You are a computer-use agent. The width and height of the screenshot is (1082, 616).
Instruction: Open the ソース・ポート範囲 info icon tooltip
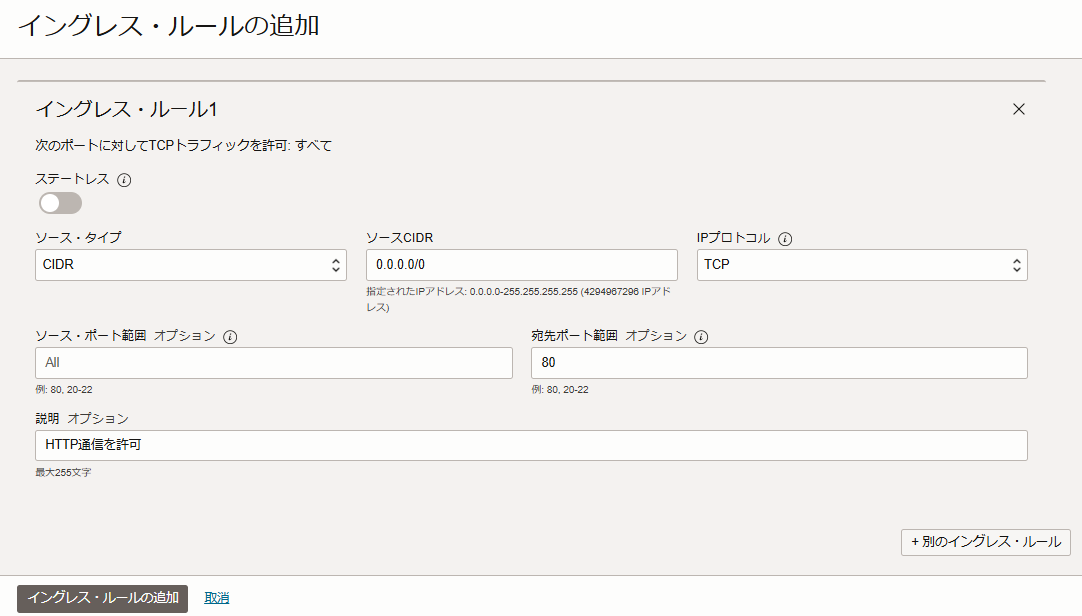pyautogui.click(x=230, y=337)
